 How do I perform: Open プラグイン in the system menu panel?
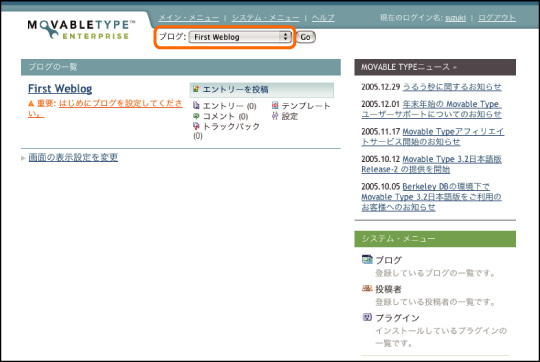pyautogui.click(x=397, y=318)
